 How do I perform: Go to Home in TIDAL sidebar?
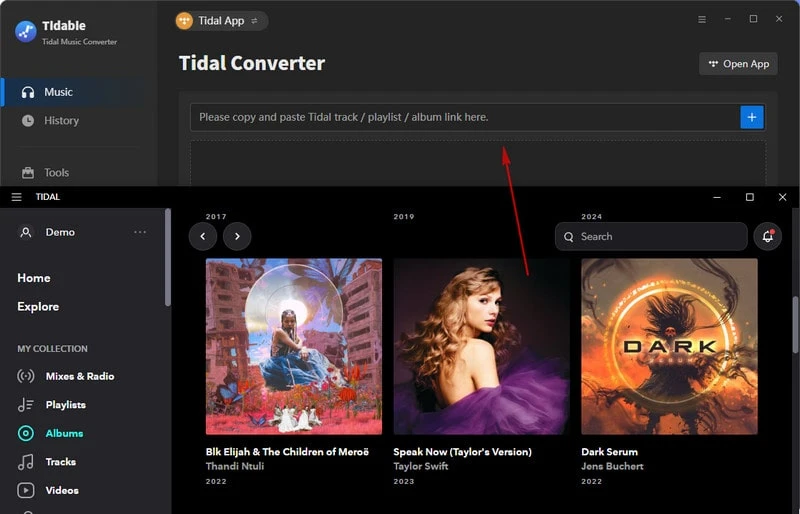click(x=34, y=278)
